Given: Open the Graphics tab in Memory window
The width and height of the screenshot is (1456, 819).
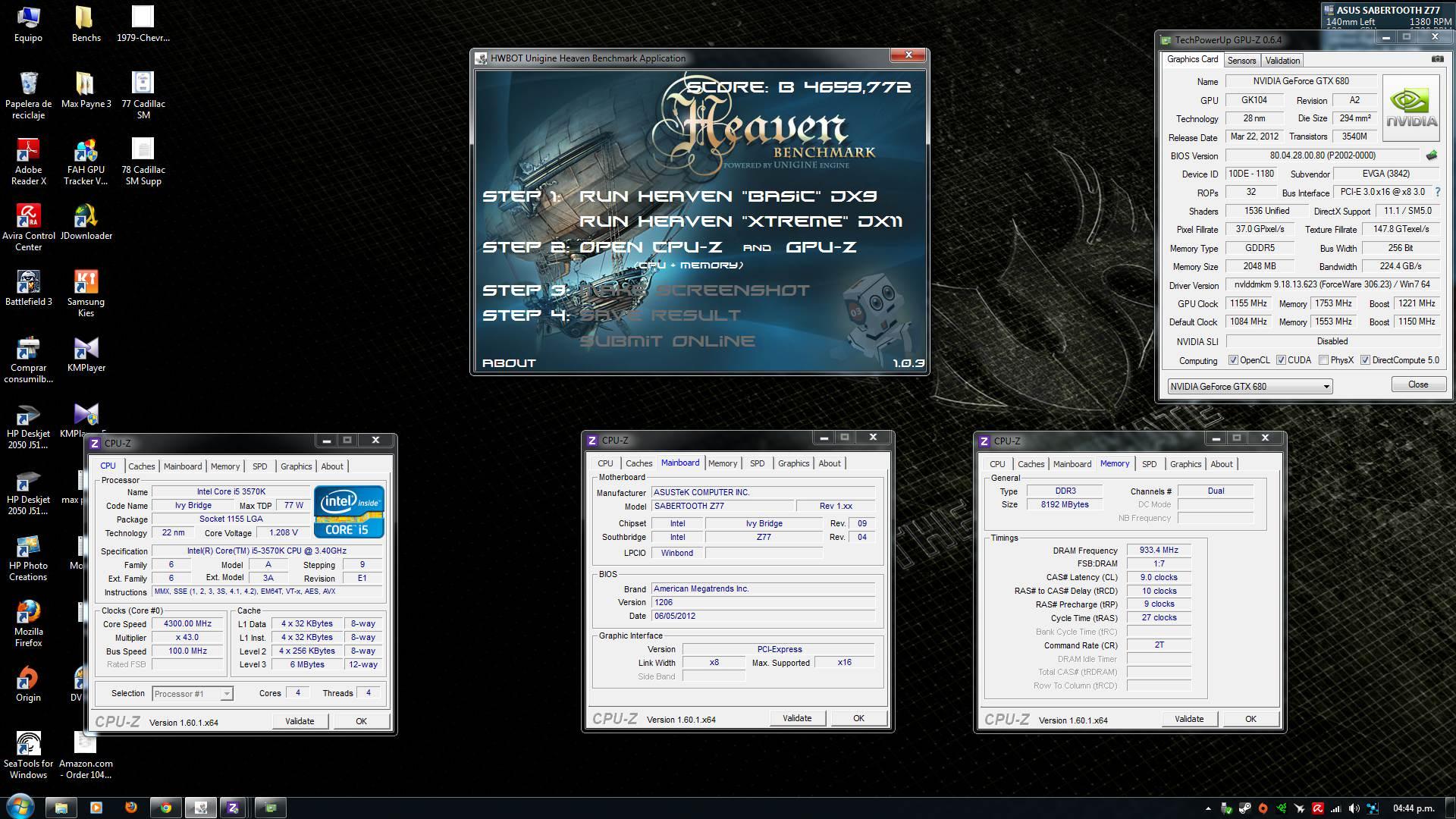Looking at the screenshot, I should tap(1185, 464).
